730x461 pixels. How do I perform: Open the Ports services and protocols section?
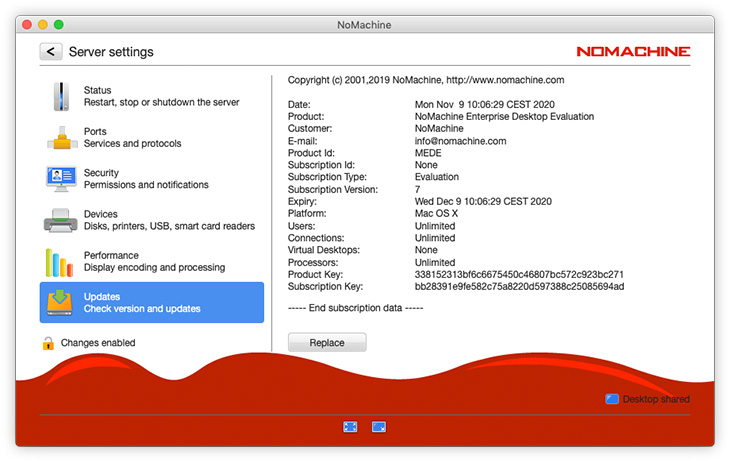pos(152,137)
